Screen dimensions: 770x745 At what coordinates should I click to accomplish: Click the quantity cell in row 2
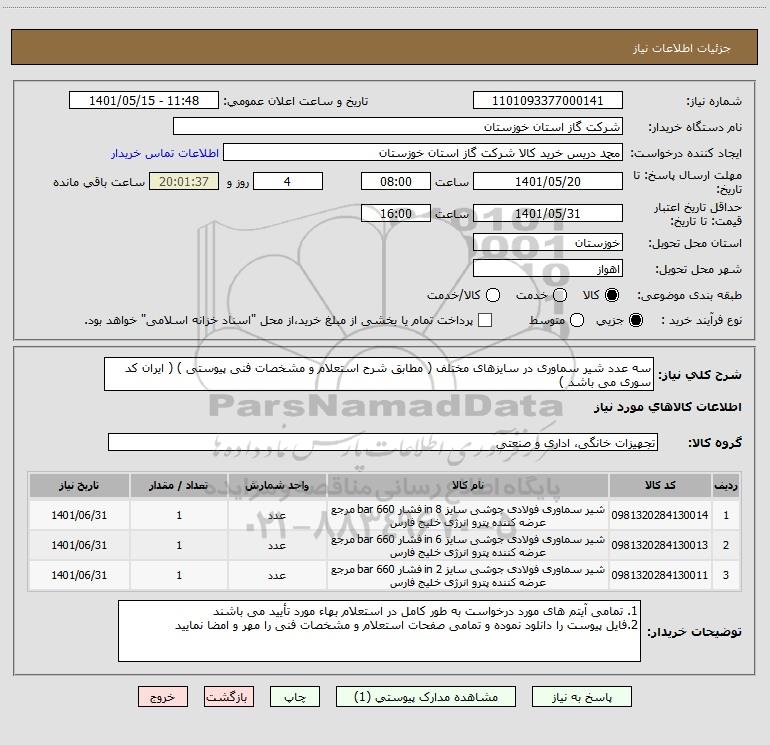(179, 545)
